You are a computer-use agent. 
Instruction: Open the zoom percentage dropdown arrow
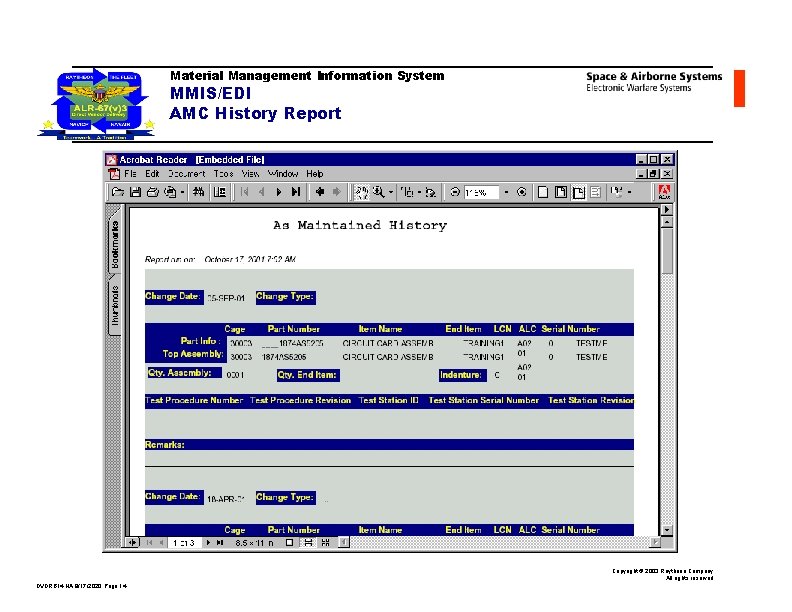coord(506,192)
